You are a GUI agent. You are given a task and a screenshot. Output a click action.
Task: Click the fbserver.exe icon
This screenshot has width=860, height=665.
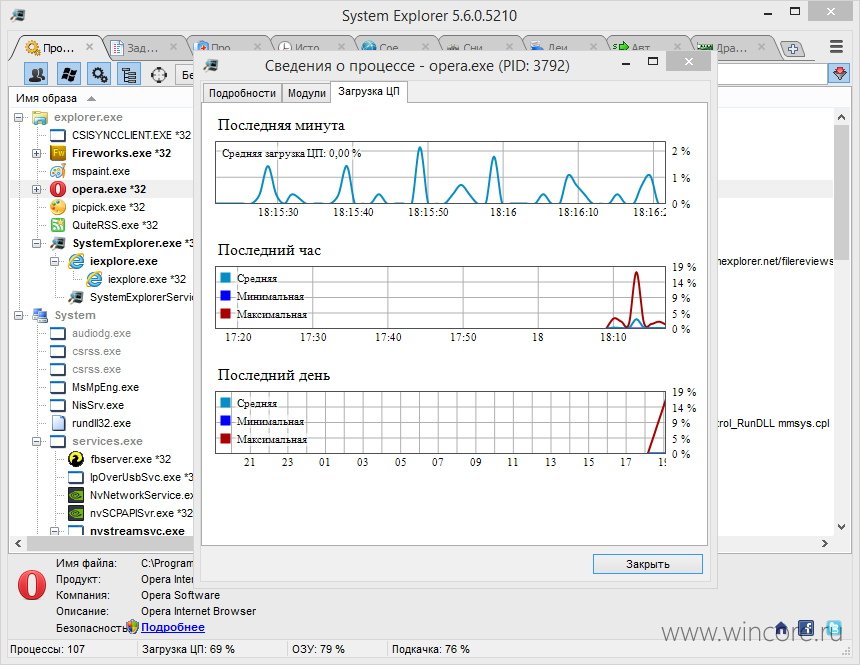point(76,459)
